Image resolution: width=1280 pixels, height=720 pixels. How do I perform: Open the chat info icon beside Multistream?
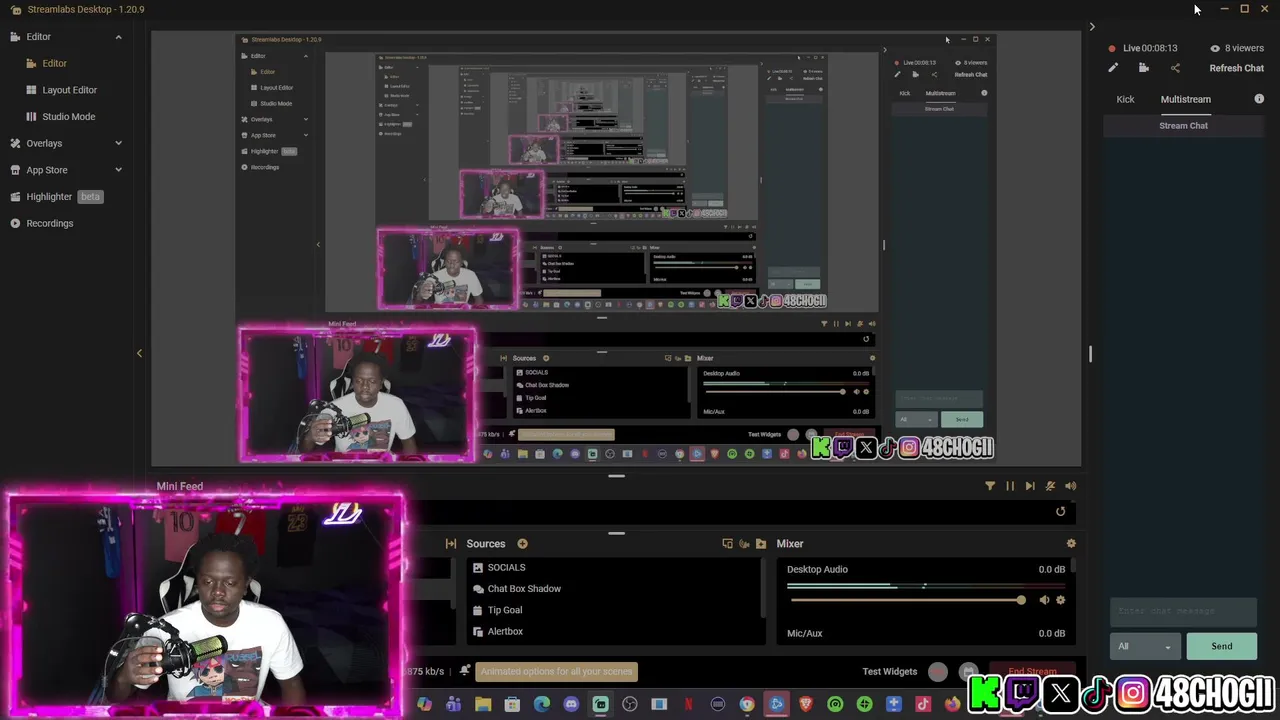1259,99
